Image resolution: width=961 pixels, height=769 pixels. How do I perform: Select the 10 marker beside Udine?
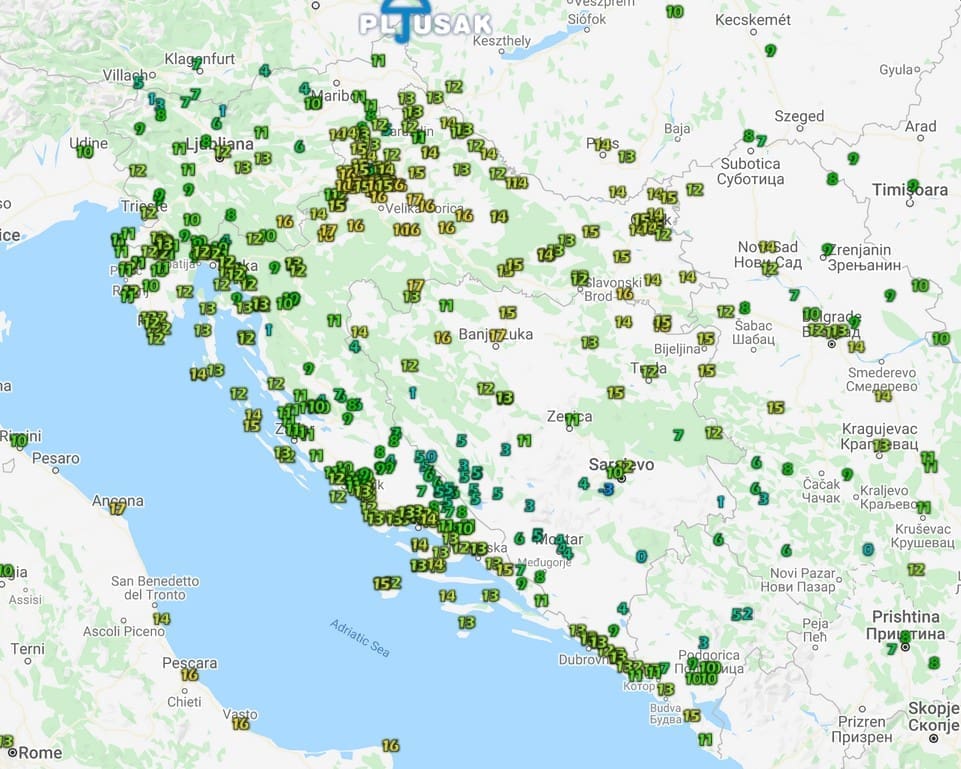click(85, 151)
